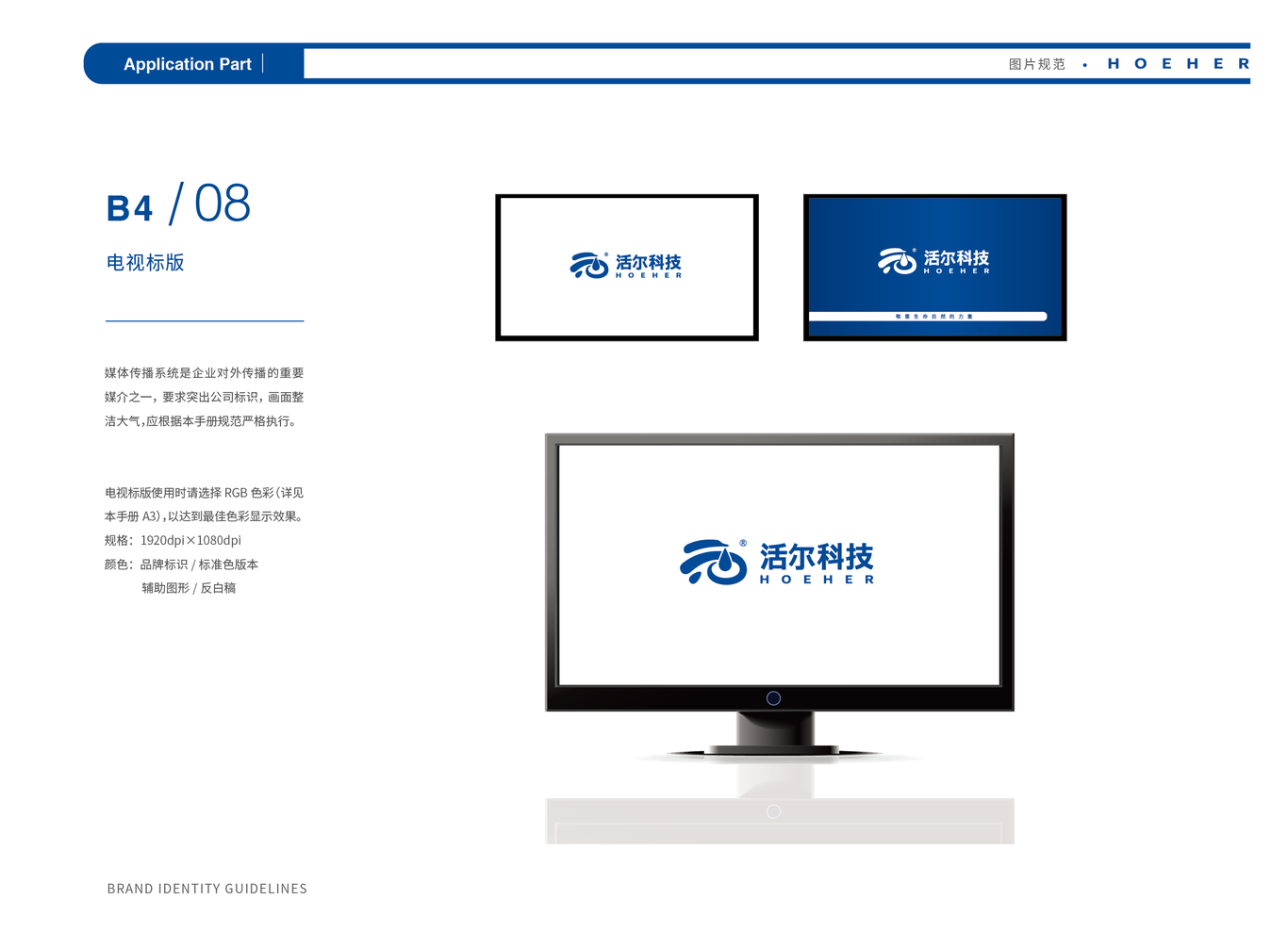Viewport: 1288px width, 949px height.
Task: Click the 图片规范 header text
Action: [x=1037, y=64]
